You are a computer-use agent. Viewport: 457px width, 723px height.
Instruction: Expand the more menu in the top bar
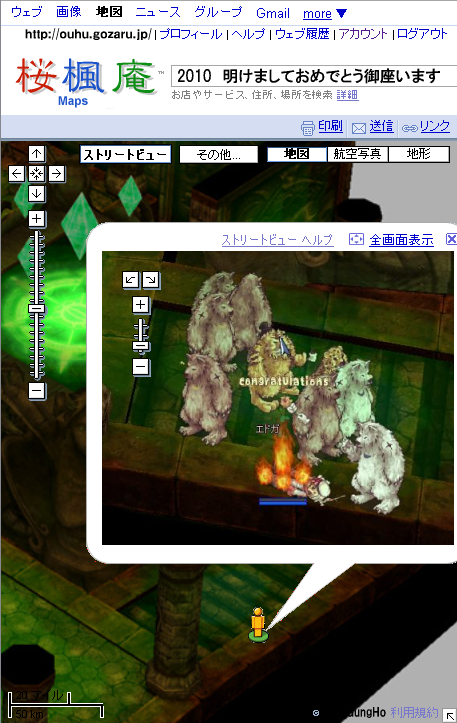click(325, 13)
